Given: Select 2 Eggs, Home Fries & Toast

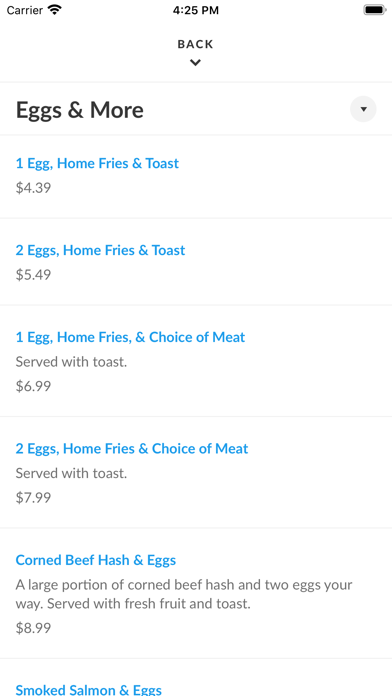Looking at the screenshot, I should (100, 250).
